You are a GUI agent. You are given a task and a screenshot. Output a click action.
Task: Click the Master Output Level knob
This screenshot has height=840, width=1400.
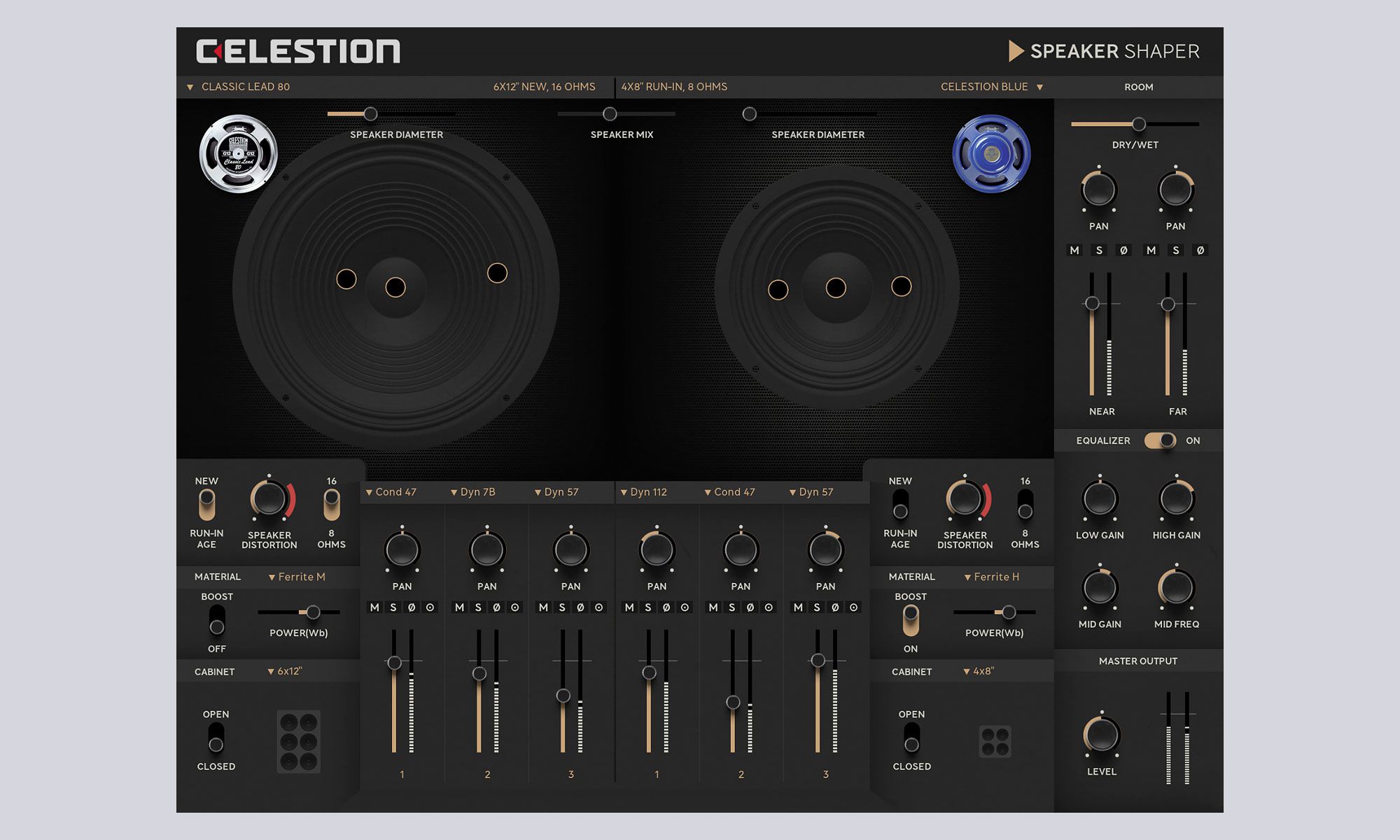[x=1102, y=735]
